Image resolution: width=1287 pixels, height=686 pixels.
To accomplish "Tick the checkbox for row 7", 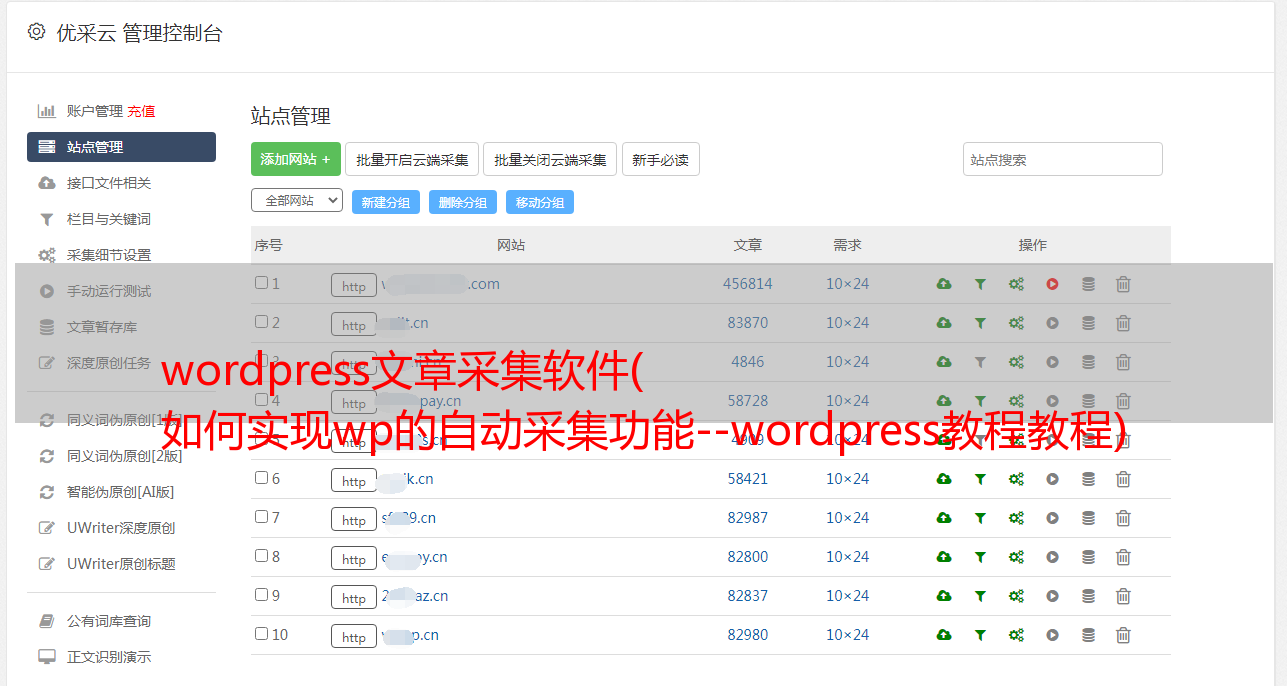I will point(261,517).
